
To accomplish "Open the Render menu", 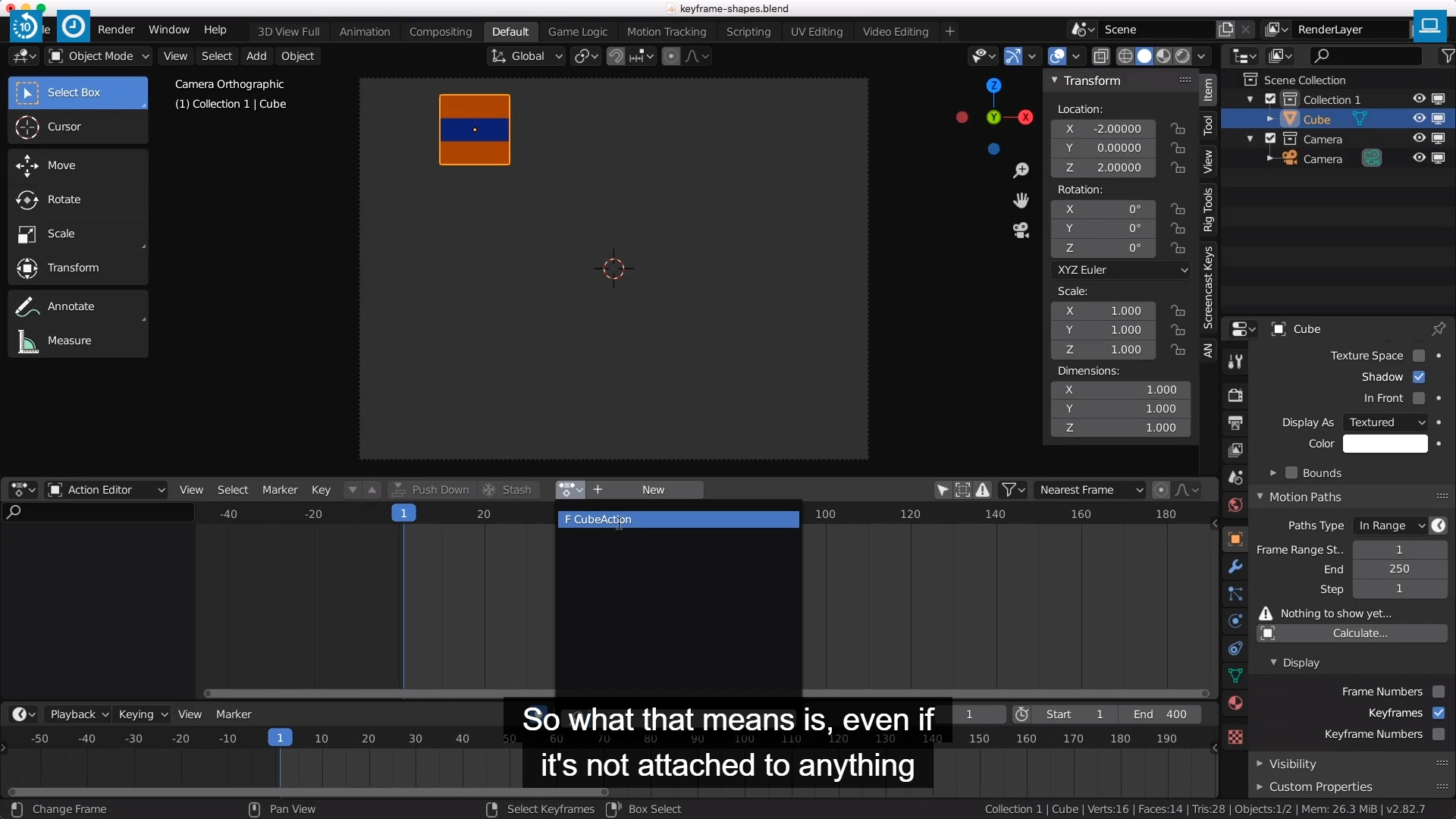I will [116, 30].
